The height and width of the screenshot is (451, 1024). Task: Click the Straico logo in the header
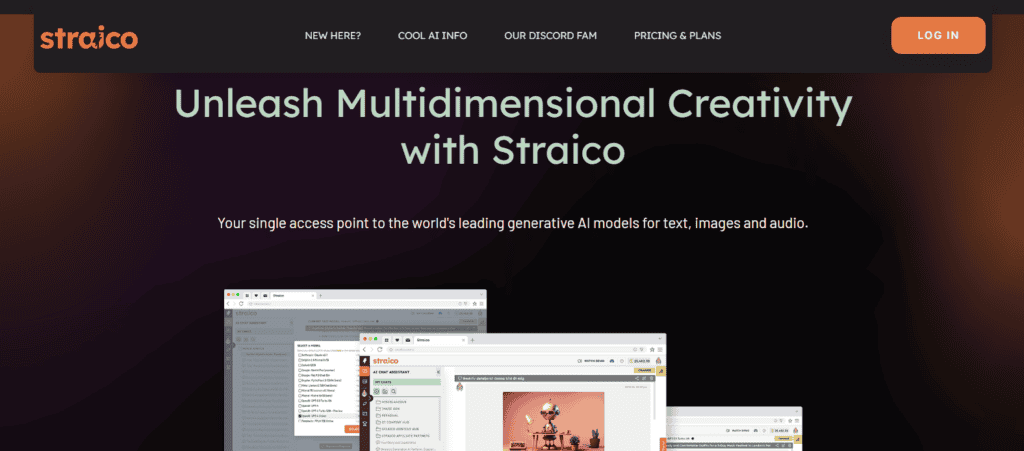tap(89, 39)
